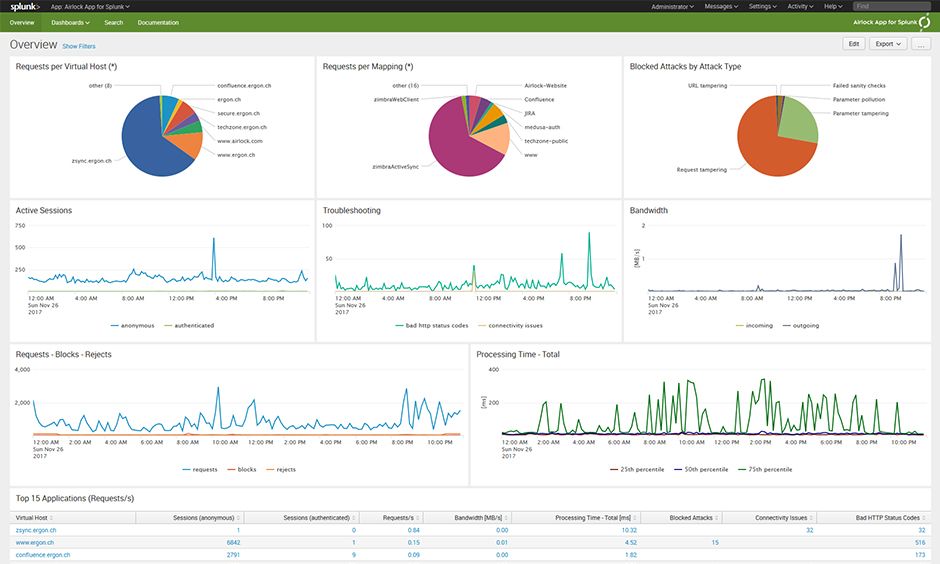940x564 pixels.
Task: Toggle the blocks legend entry
Action: coord(242,469)
